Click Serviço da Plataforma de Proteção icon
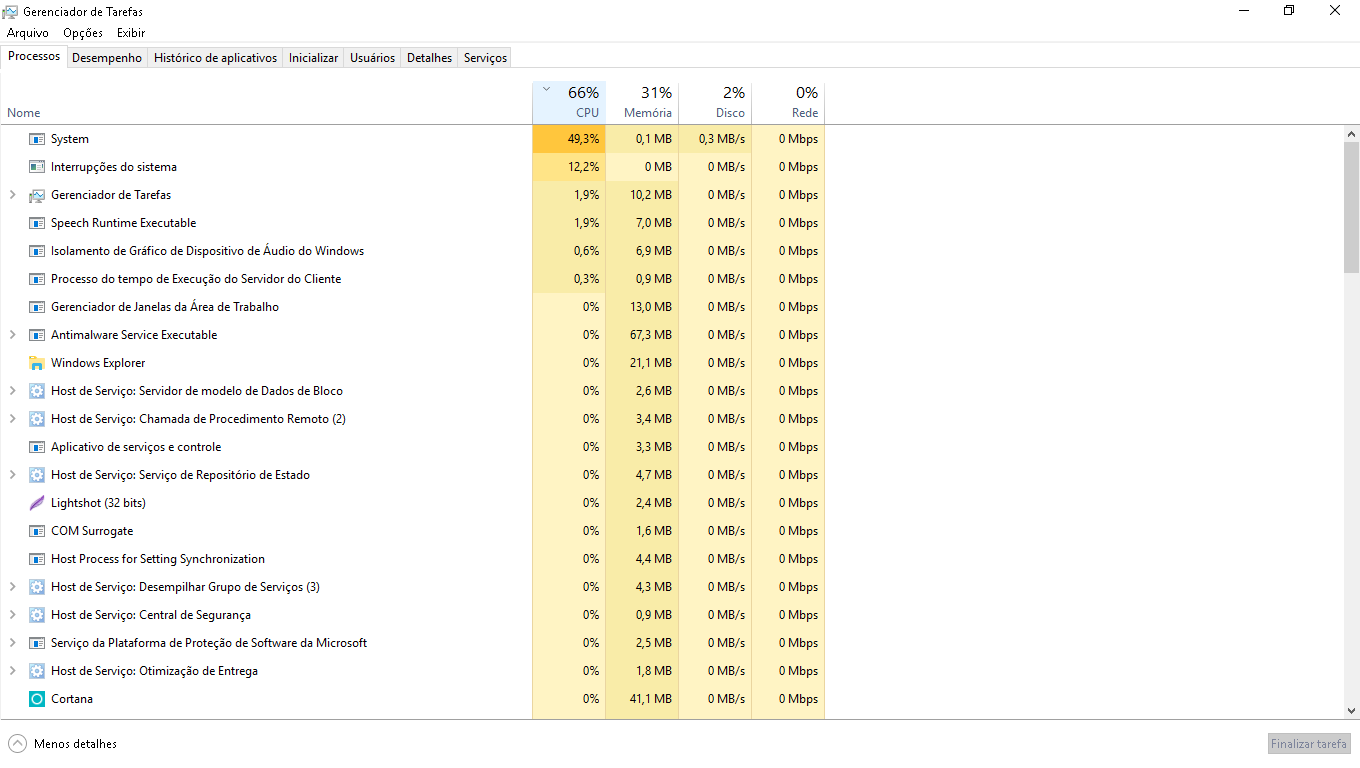Screen dimensions: 1360x768 coord(37,643)
